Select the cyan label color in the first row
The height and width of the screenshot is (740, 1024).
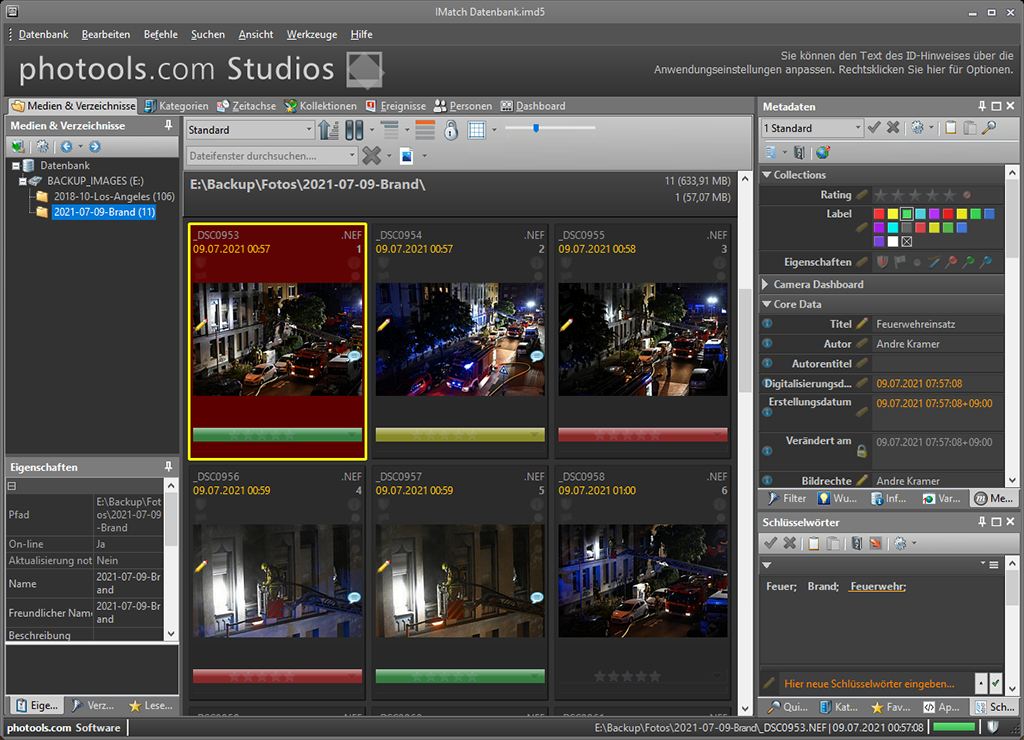pyautogui.click(x=920, y=214)
